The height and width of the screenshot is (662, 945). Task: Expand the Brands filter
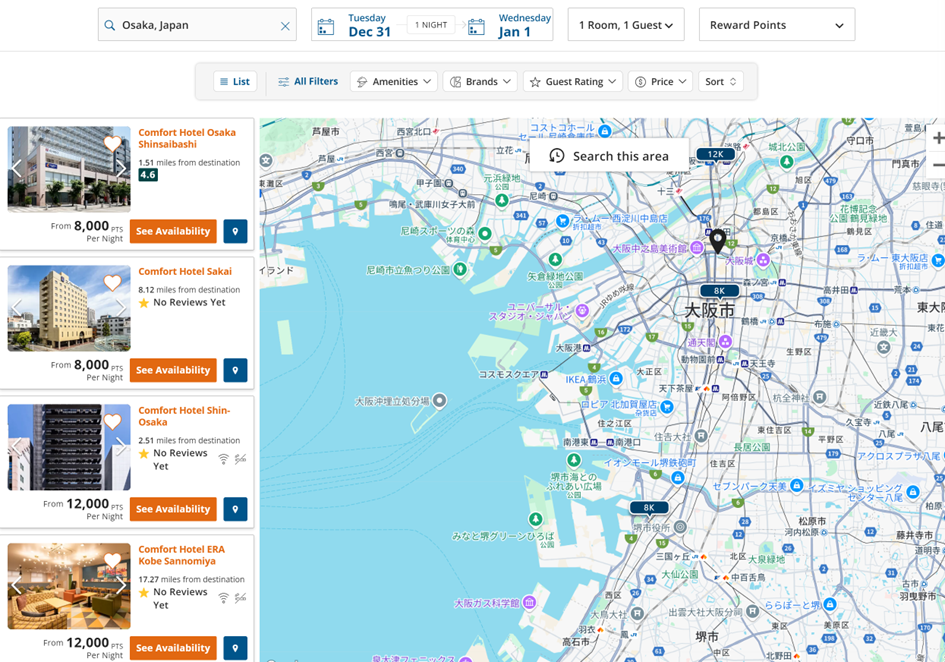[480, 81]
